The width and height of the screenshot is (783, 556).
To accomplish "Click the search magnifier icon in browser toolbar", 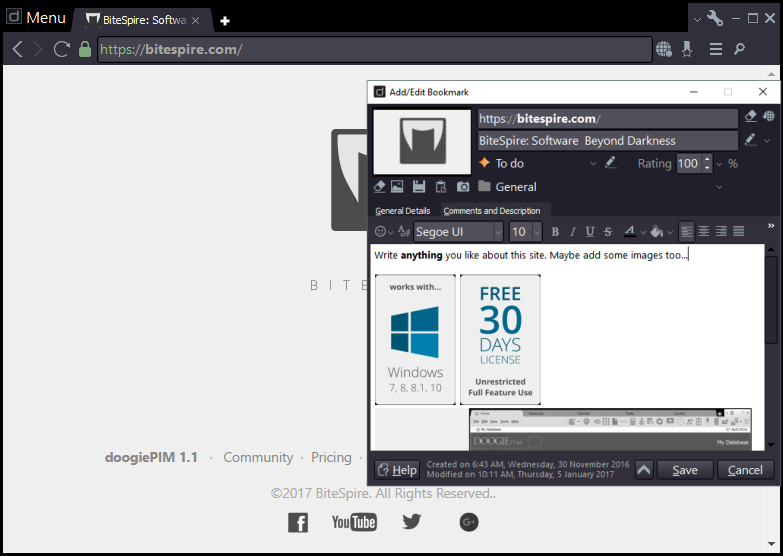I will [740, 49].
